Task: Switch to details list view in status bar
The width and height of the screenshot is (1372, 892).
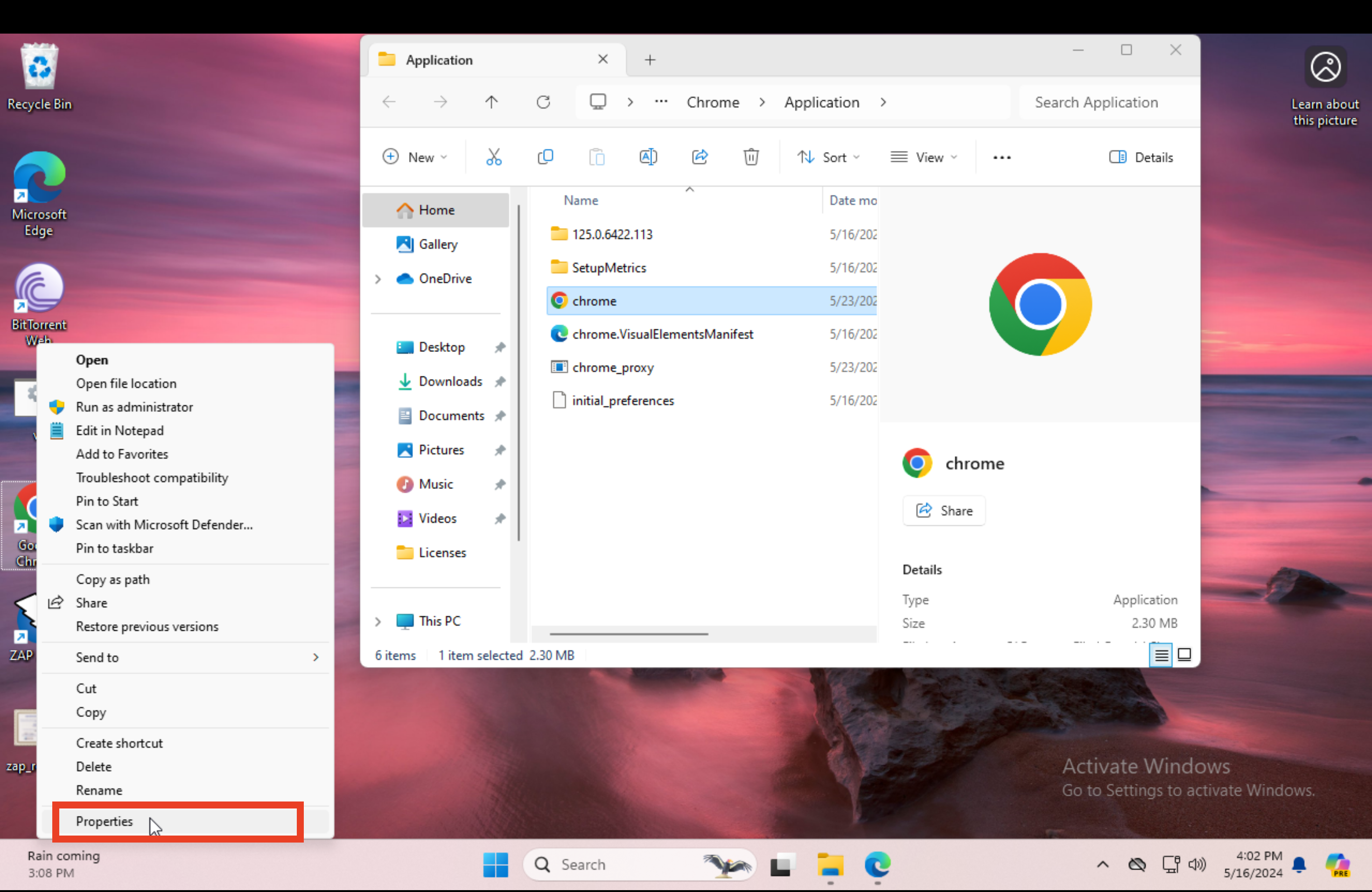Action: tap(1161, 655)
